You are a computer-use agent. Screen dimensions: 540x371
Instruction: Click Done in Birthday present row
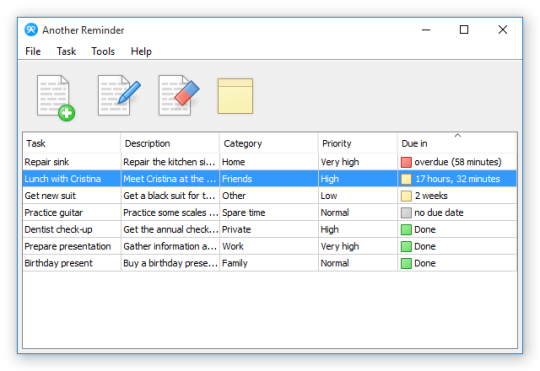425,263
